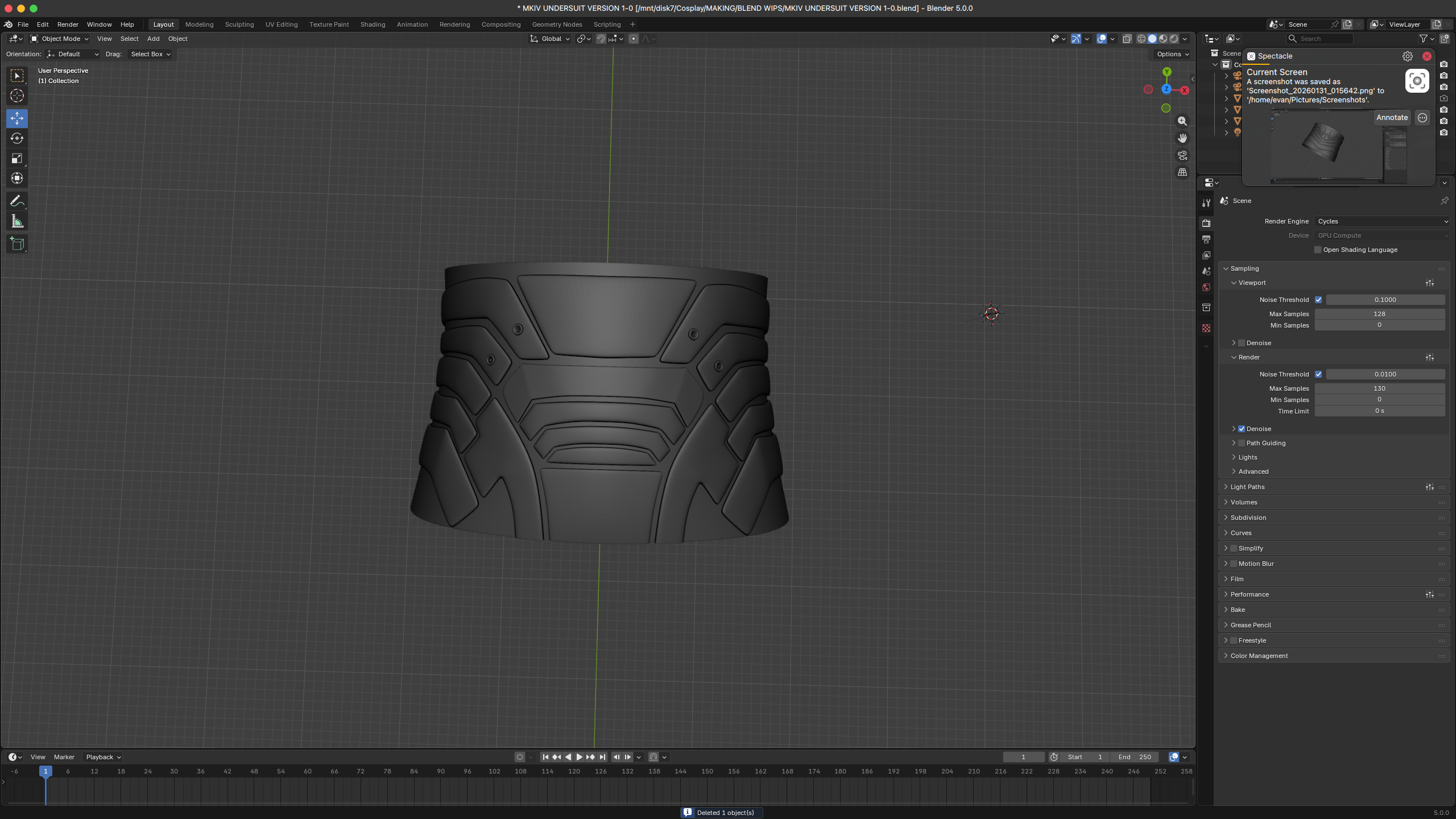
Task: Open the Object menu in viewport header
Action: (x=177, y=39)
